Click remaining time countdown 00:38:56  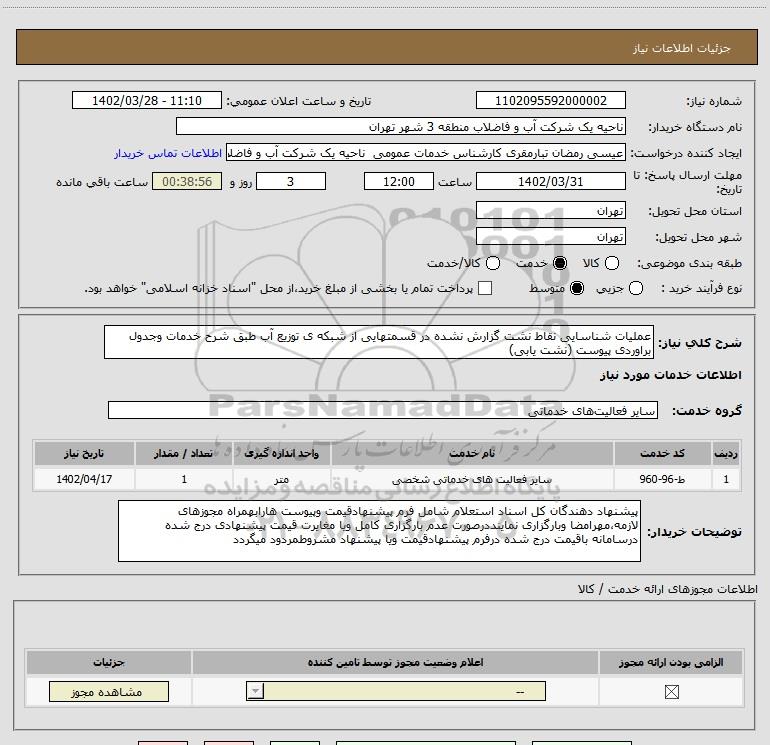[187, 181]
